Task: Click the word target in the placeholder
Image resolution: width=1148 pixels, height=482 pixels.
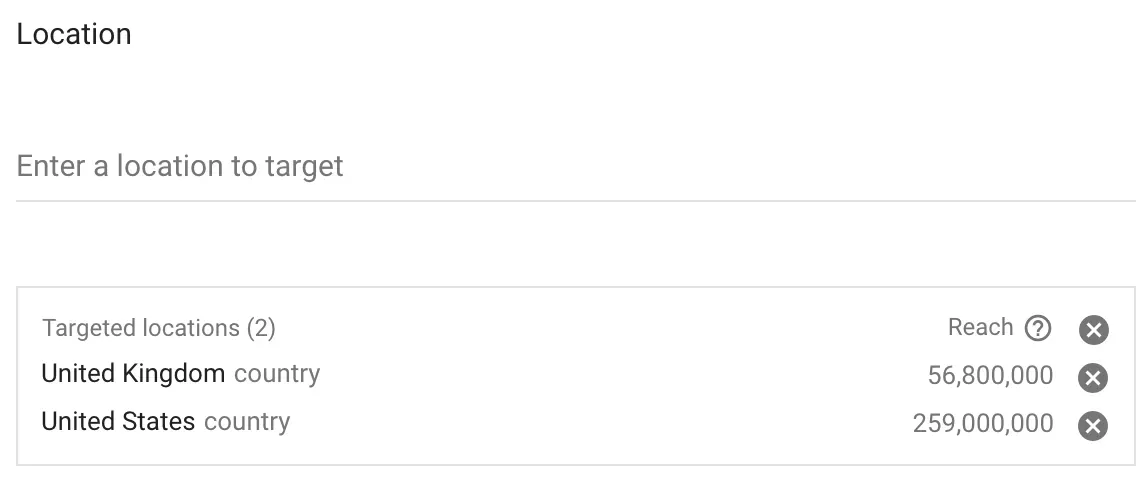Action: pyautogui.click(x=304, y=166)
